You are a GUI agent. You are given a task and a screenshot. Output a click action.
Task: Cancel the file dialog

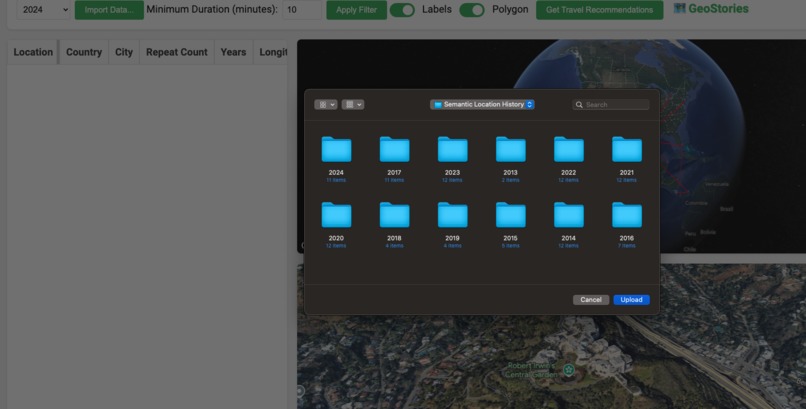coord(591,300)
